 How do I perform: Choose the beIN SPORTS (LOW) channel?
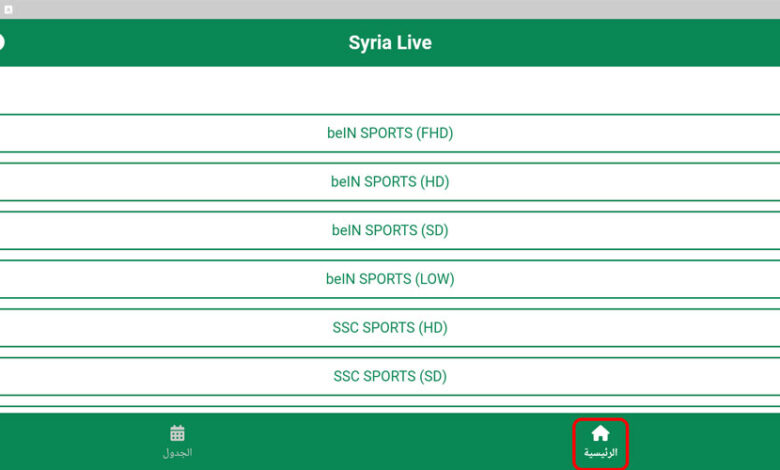click(390, 279)
